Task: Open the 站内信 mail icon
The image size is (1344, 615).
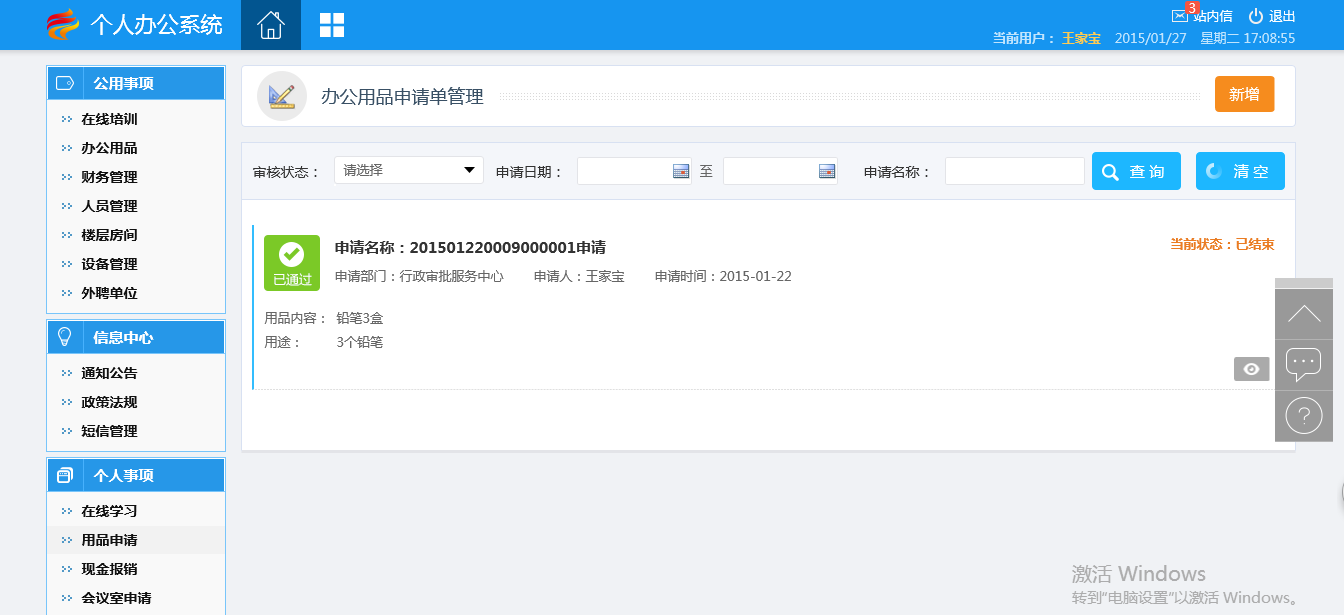Action: 1180,16
